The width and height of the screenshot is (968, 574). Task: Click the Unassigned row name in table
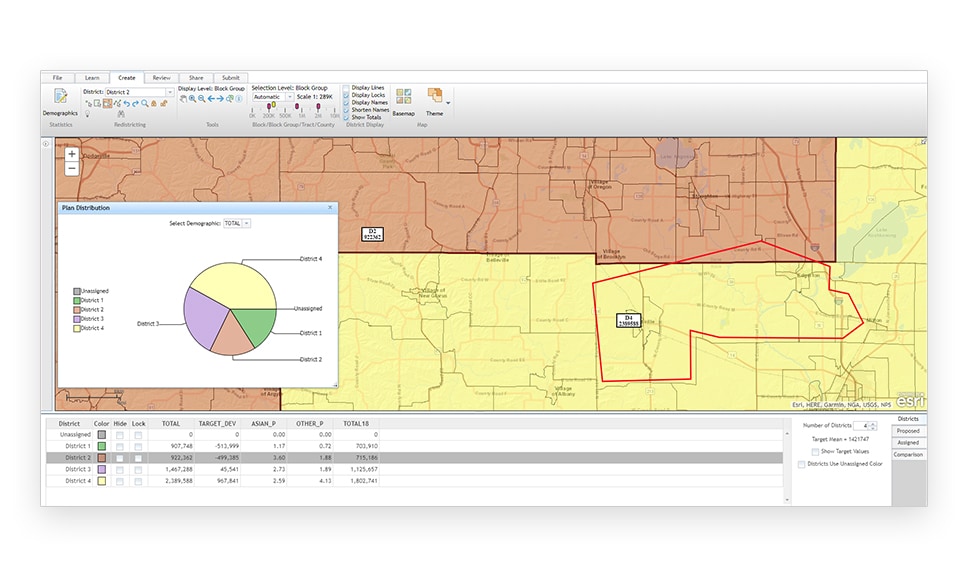(x=75, y=435)
